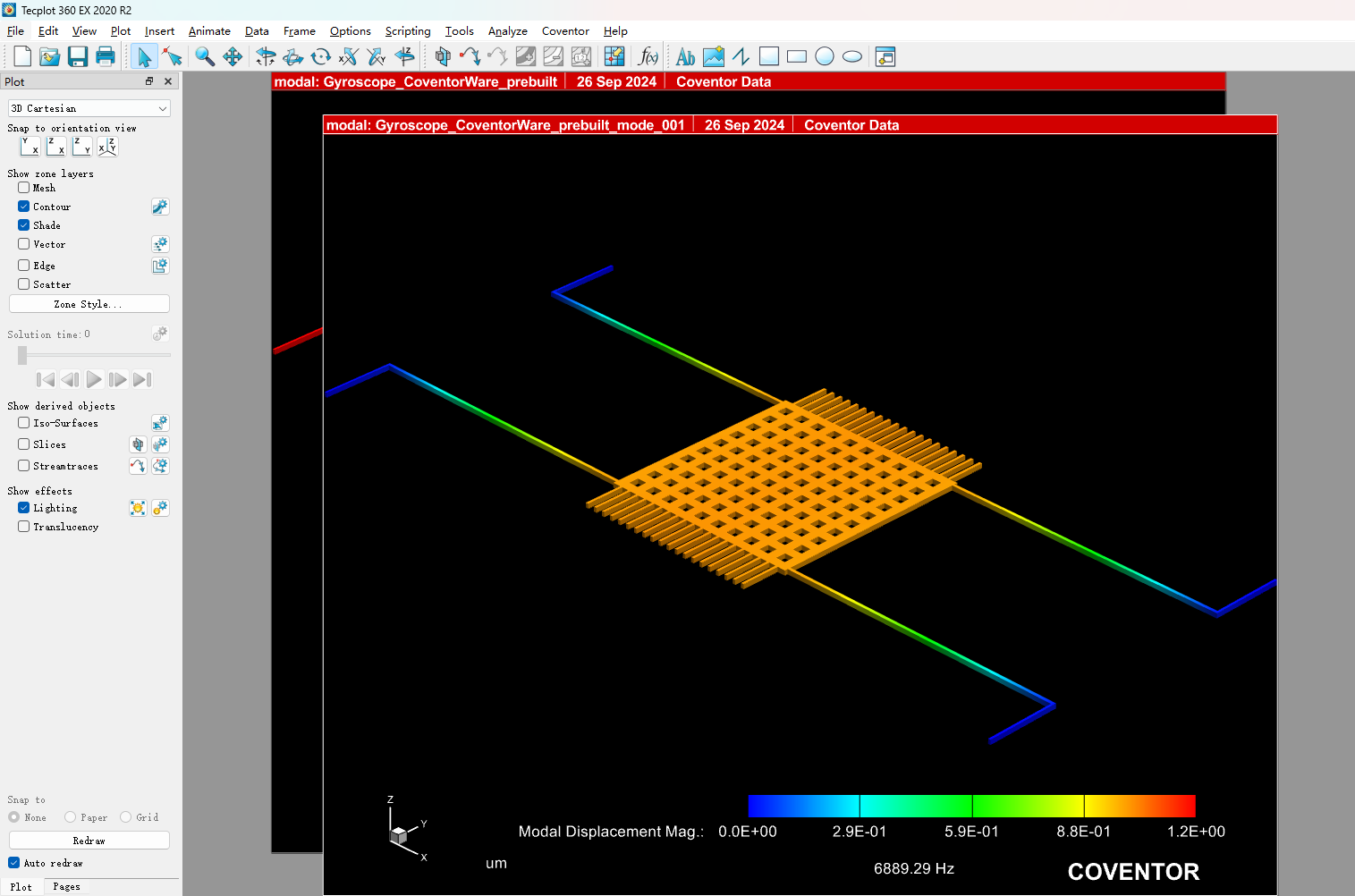Select the Grid snap radio button
1355x896 pixels.
pos(126,817)
